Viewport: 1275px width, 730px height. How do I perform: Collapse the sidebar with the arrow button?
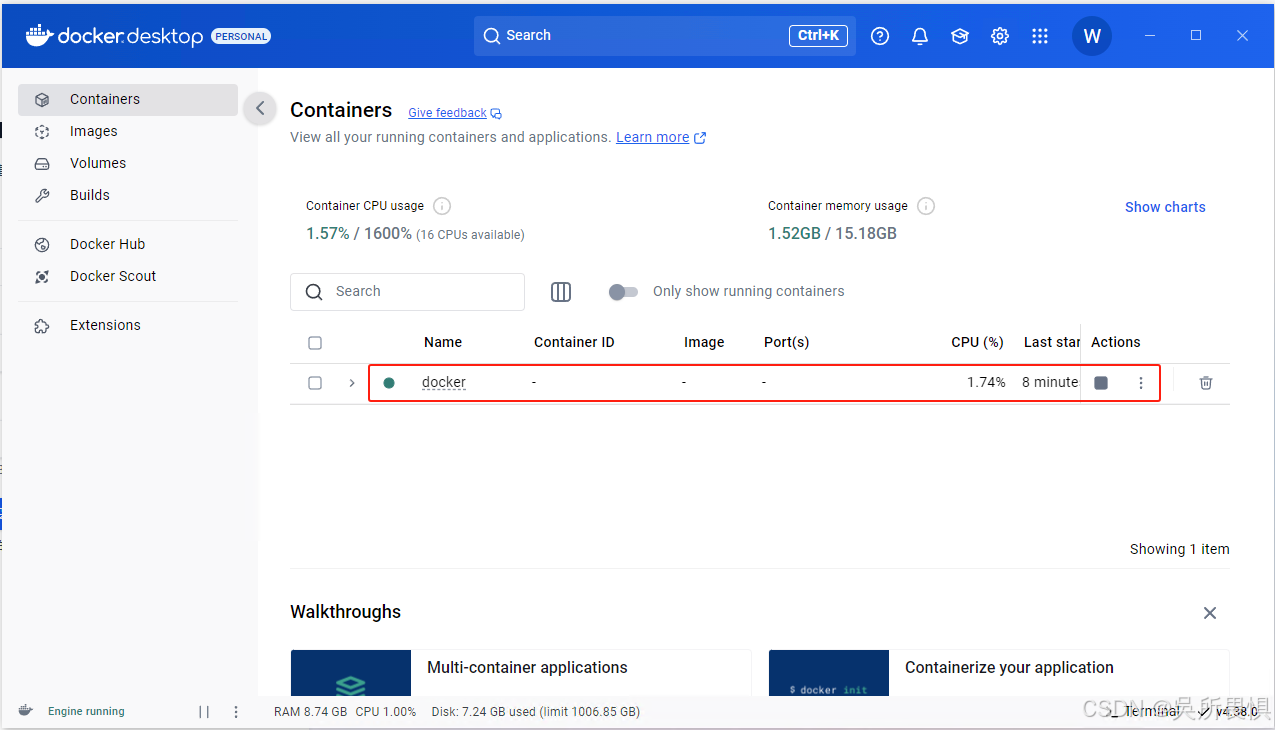tap(260, 108)
